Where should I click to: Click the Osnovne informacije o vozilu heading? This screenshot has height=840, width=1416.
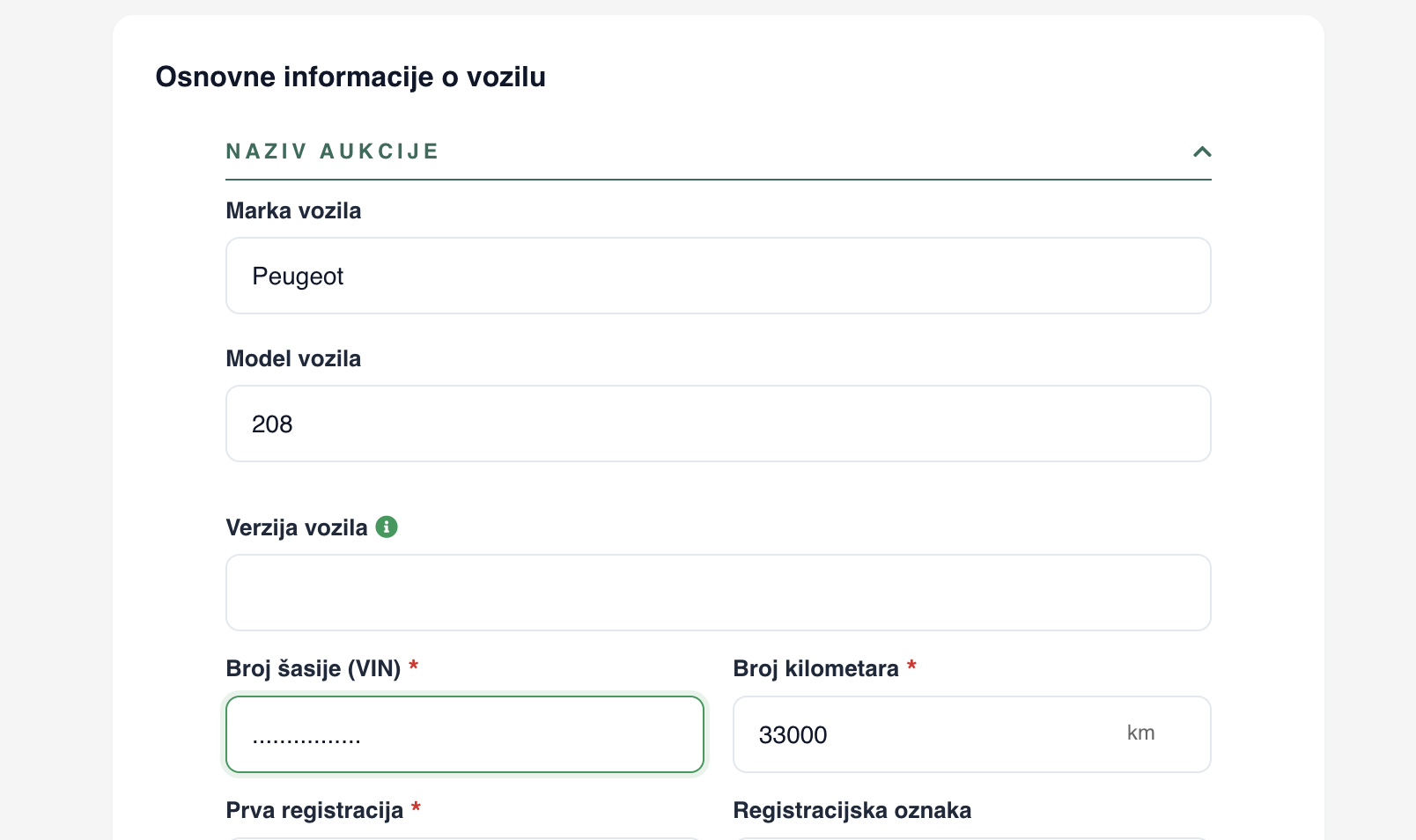(x=350, y=77)
